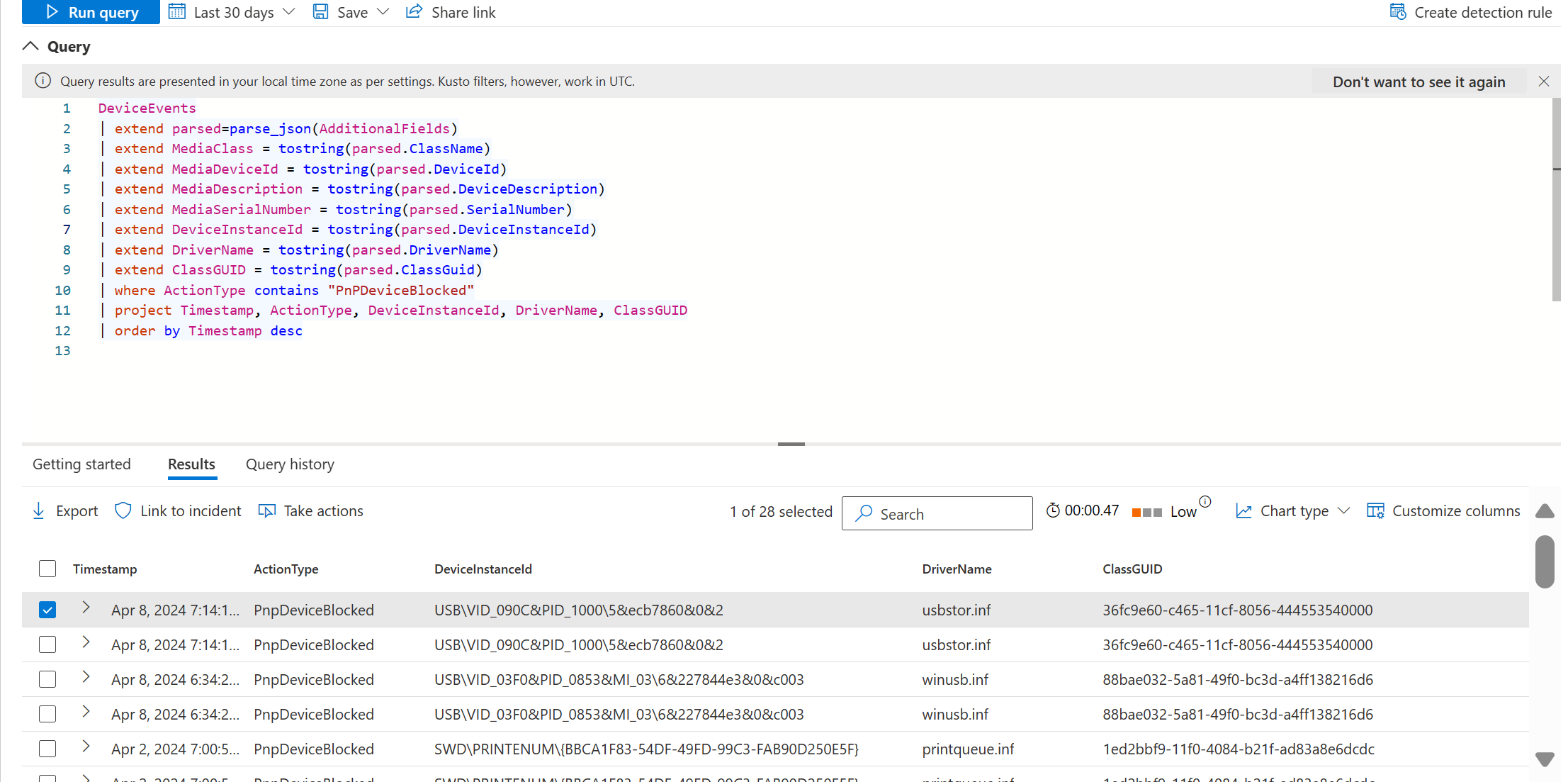This screenshot has width=1568, height=782.
Task: Toggle the first row checkbox
Action: point(47,609)
